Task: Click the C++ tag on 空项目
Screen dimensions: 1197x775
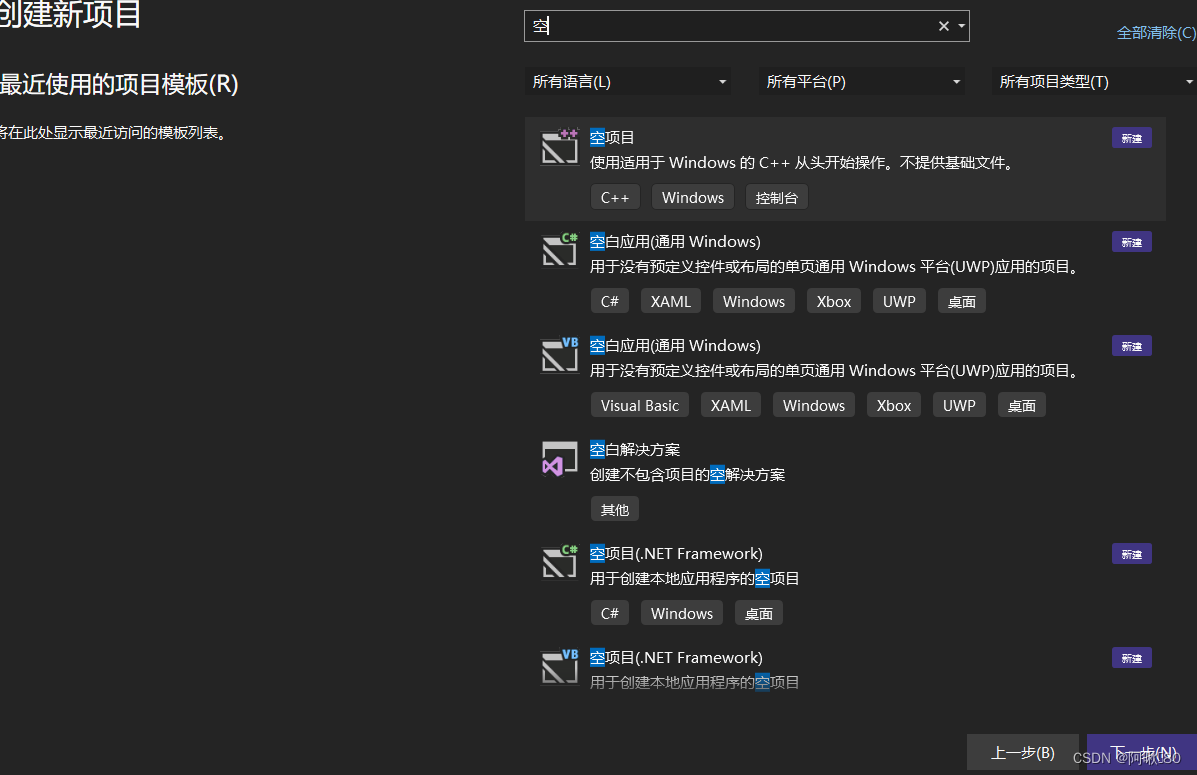Action: coord(615,197)
